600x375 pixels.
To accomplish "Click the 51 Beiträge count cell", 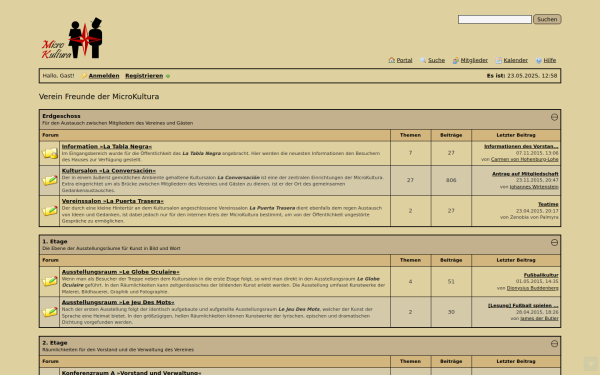I will coord(451,281).
